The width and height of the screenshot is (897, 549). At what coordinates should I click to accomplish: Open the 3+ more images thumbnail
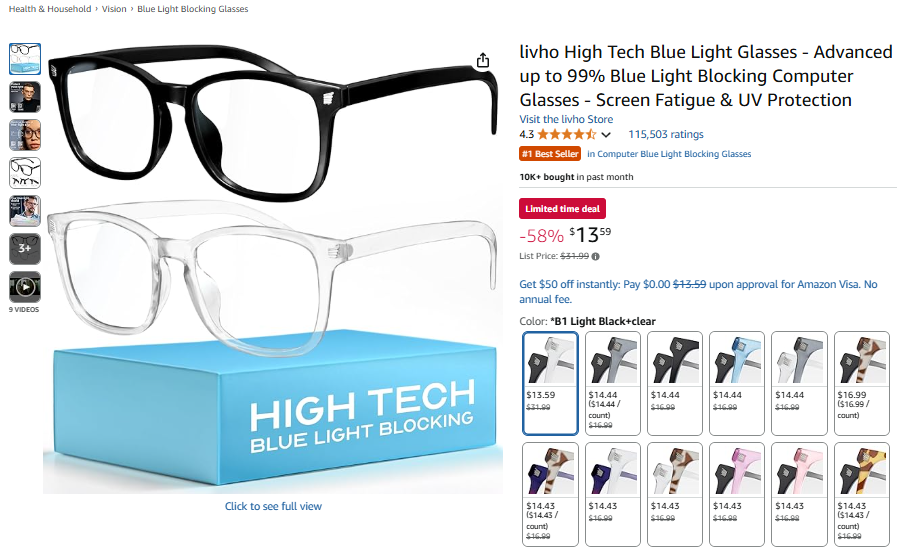25,249
